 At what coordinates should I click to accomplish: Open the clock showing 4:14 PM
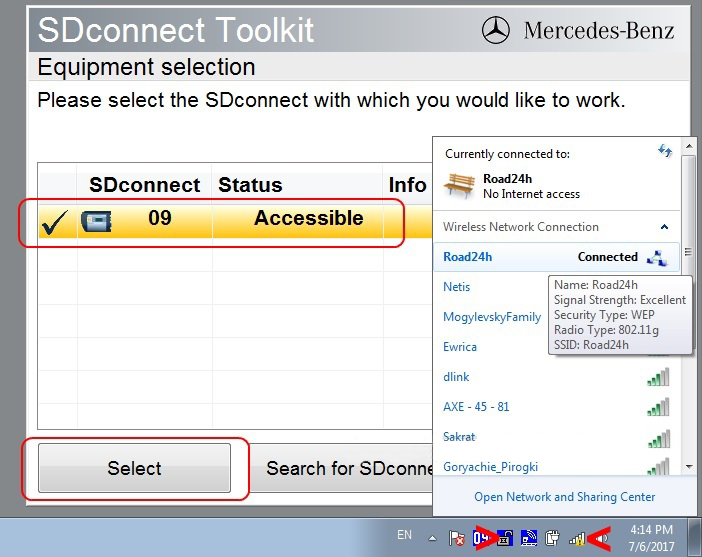(x=651, y=538)
